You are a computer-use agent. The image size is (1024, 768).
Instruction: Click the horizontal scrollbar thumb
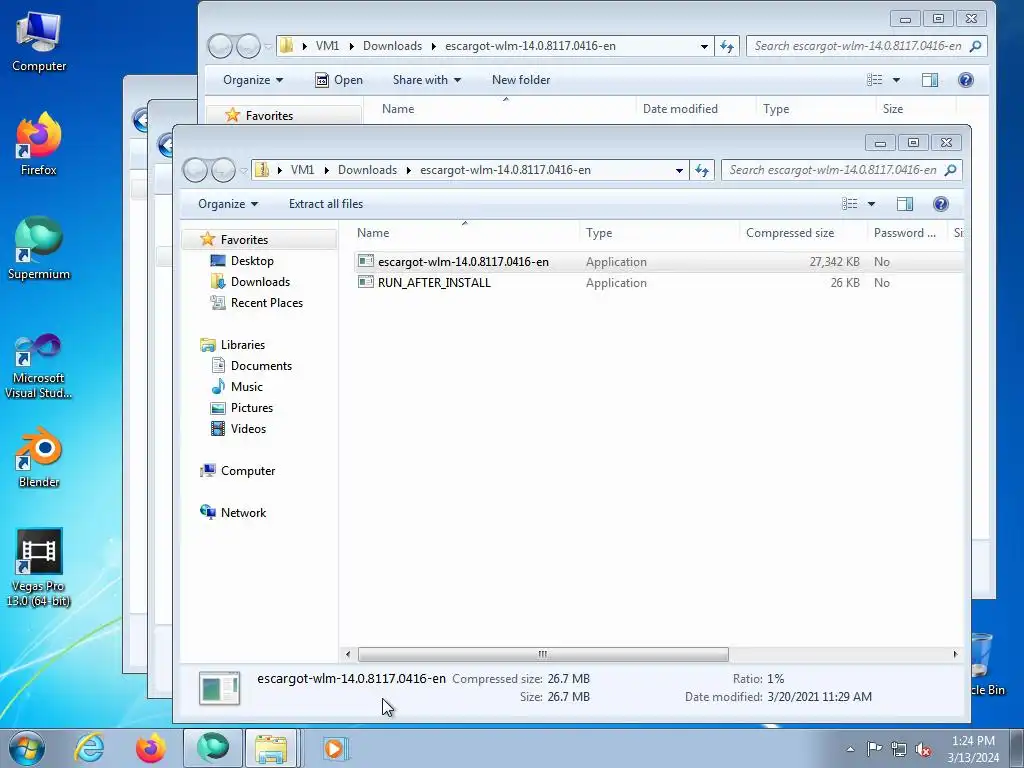tap(543, 654)
